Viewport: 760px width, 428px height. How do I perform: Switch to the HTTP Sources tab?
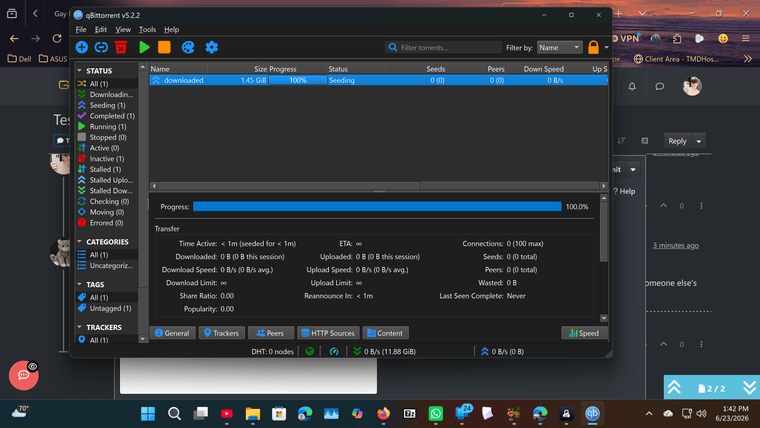pyautogui.click(x=328, y=333)
